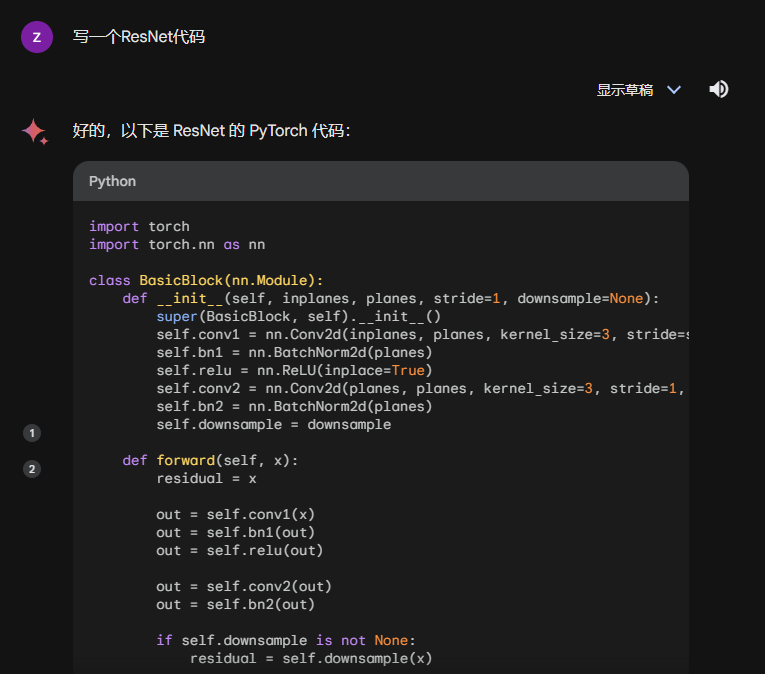The height and width of the screenshot is (674, 765).
Task: Expand the drafts chevron arrow
Action: 674,90
